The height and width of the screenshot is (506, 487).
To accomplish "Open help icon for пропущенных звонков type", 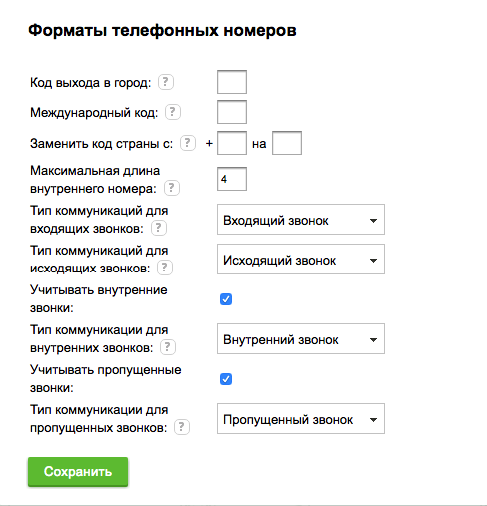I will (x=182, y=427).
